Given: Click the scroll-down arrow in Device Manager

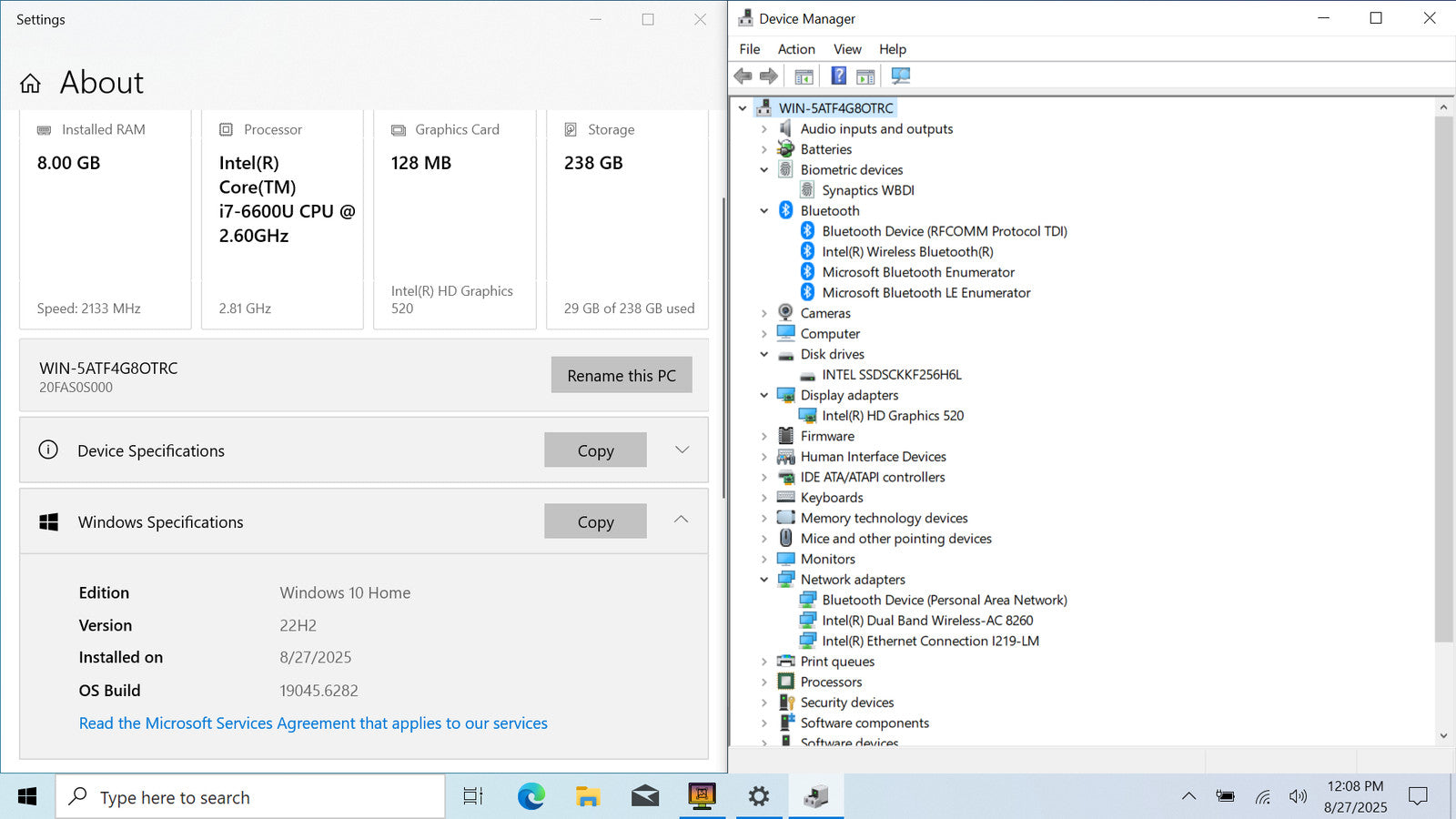Looking at the screenshot, I should point(1443,736).
